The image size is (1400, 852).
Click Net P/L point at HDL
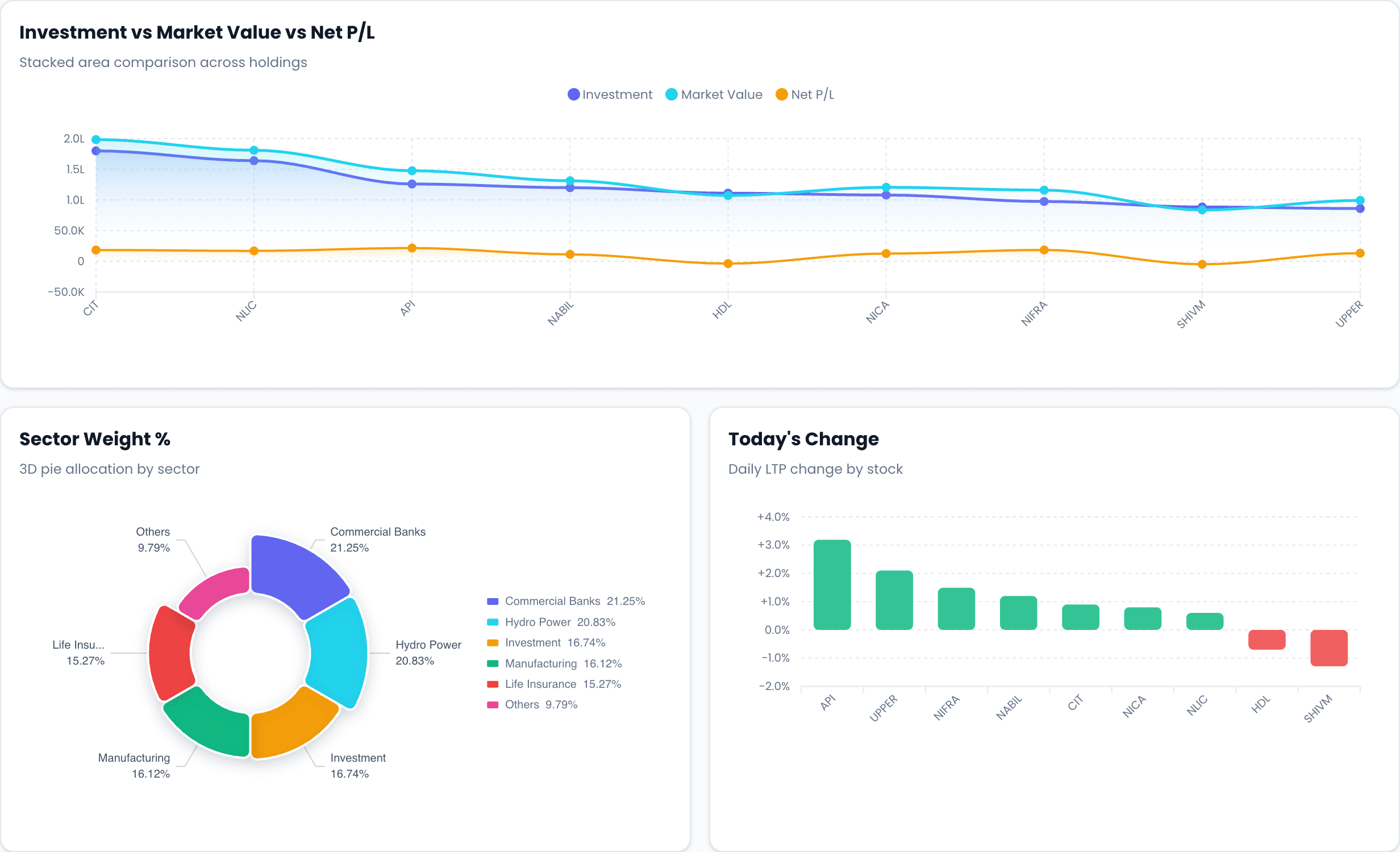click(728, 264)
